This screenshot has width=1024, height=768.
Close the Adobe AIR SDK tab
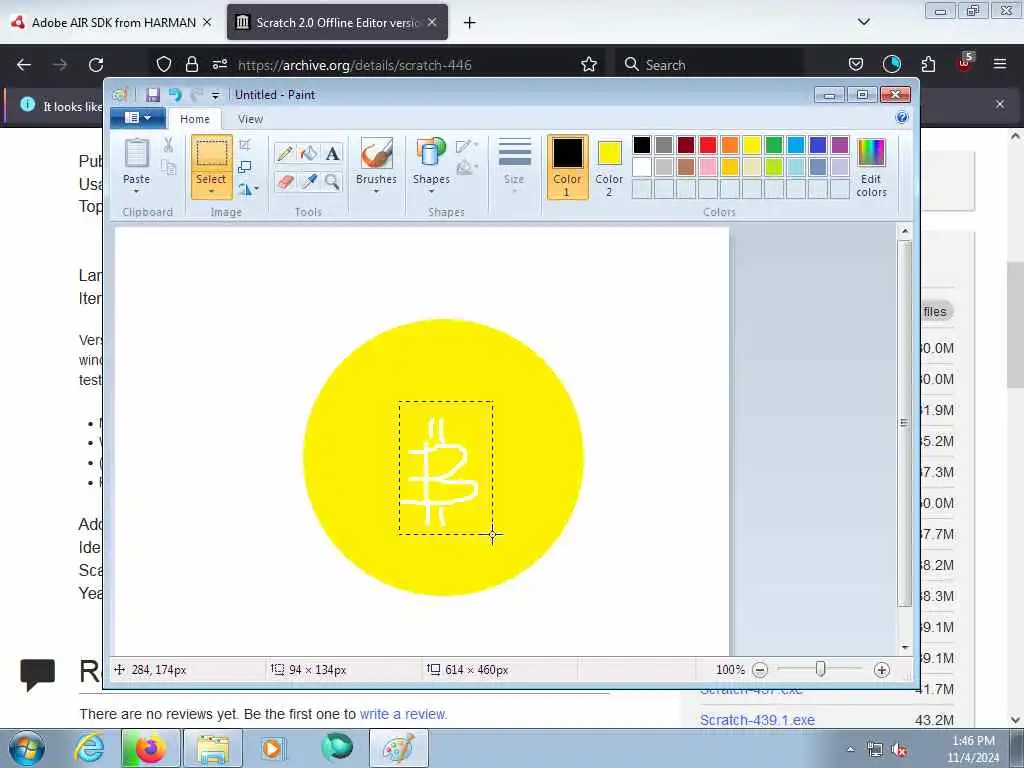[207, 22]
